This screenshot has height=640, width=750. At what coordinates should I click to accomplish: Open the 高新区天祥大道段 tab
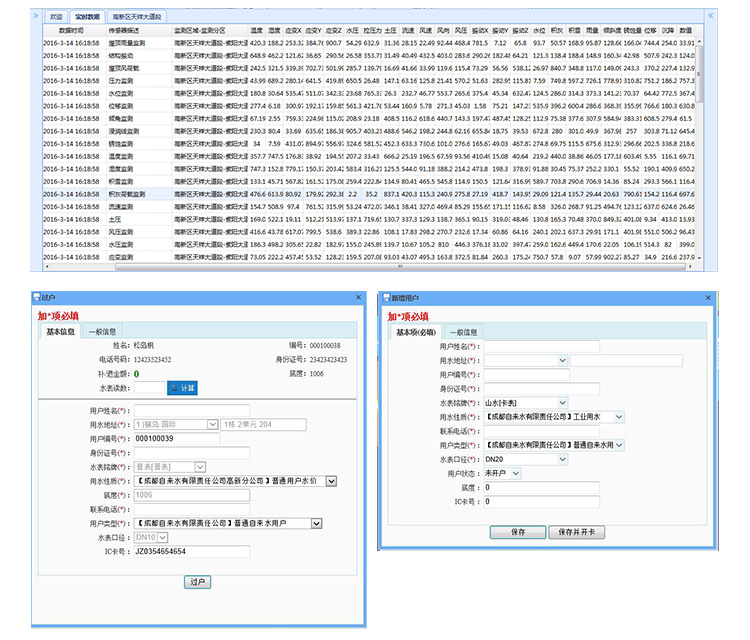click(137, 17)
